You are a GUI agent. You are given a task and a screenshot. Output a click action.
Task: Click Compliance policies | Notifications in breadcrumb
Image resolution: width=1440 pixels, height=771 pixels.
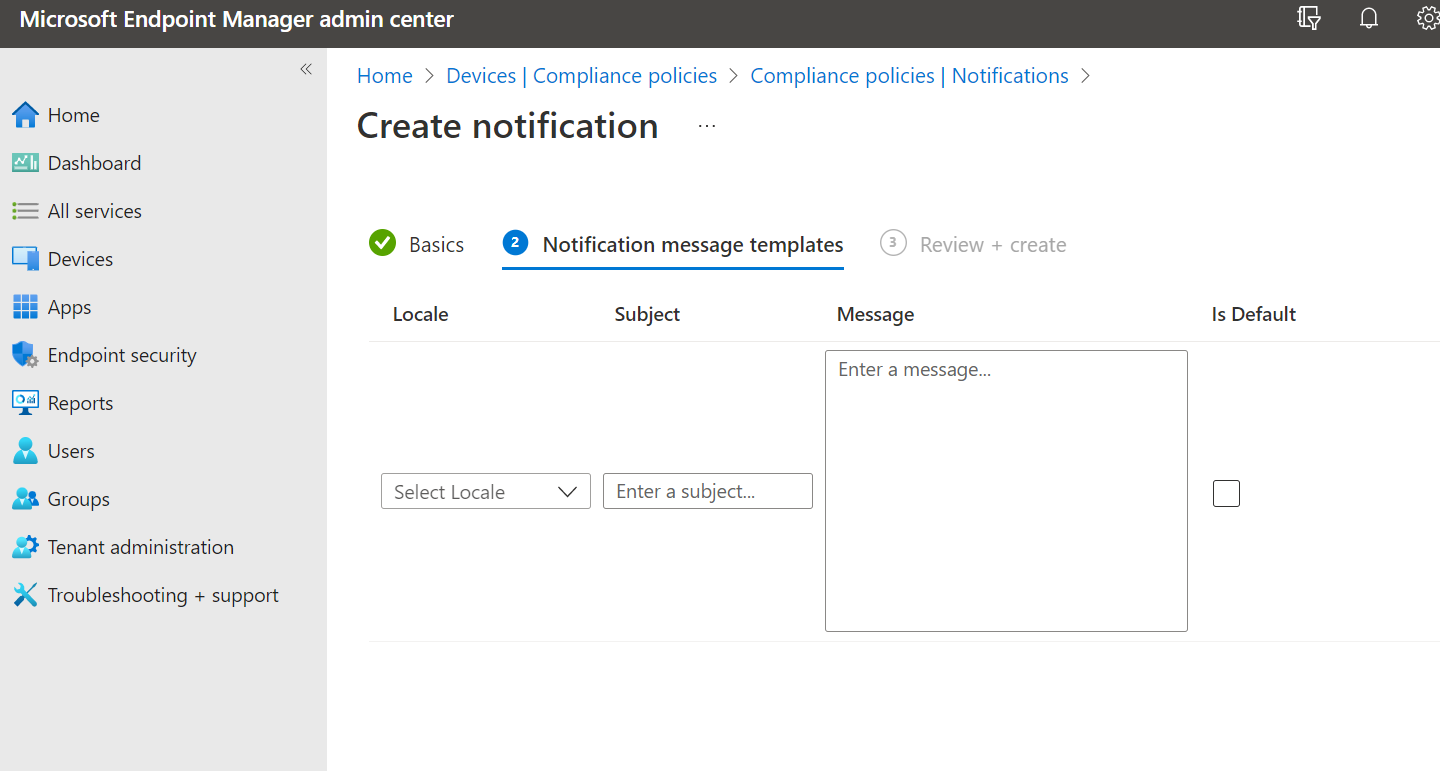coord(909,75)
